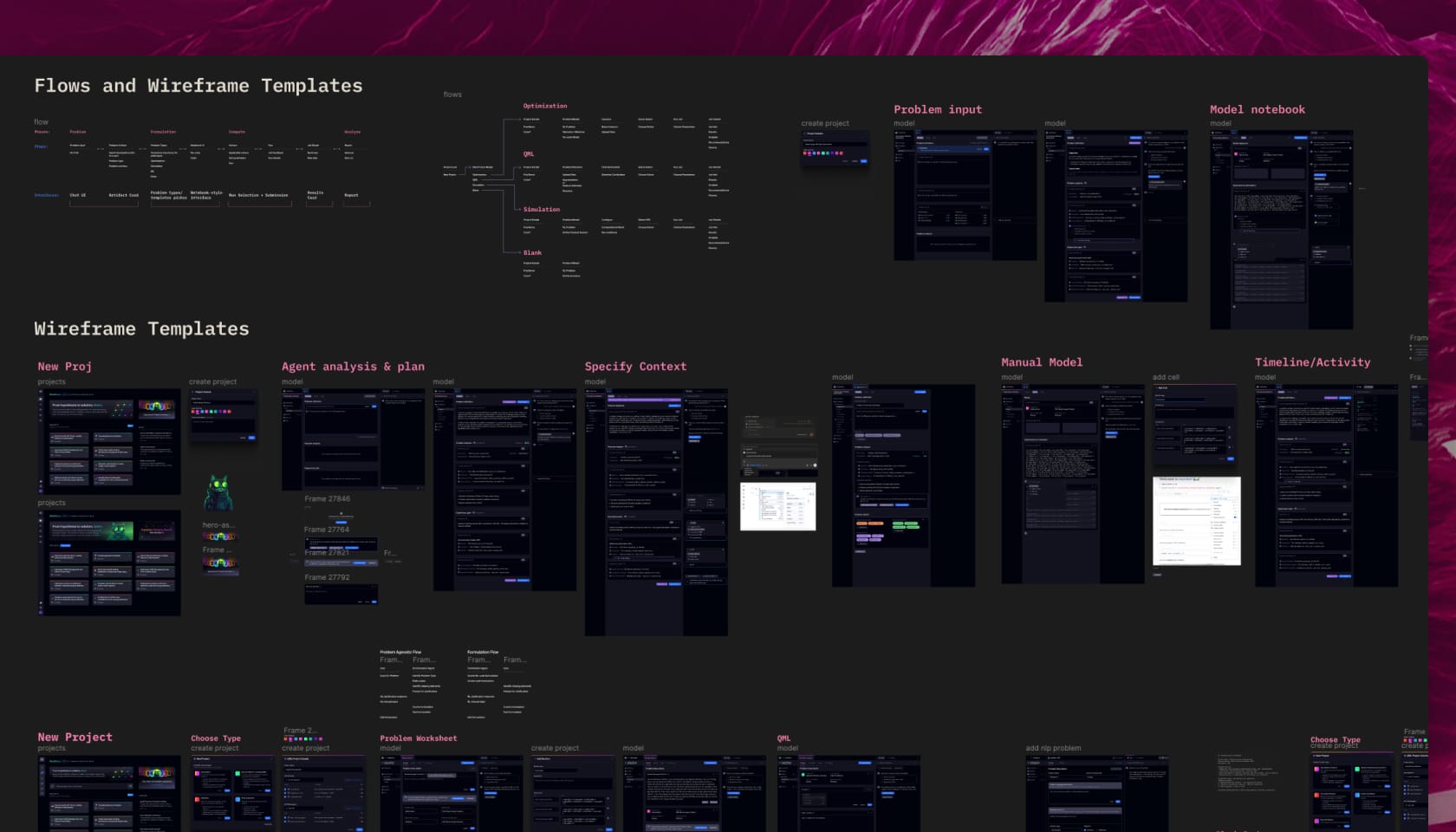This screenshot has width=1456, height=832.
Task: Select the 'Interfaces:' row label
Action: (47, 195)
